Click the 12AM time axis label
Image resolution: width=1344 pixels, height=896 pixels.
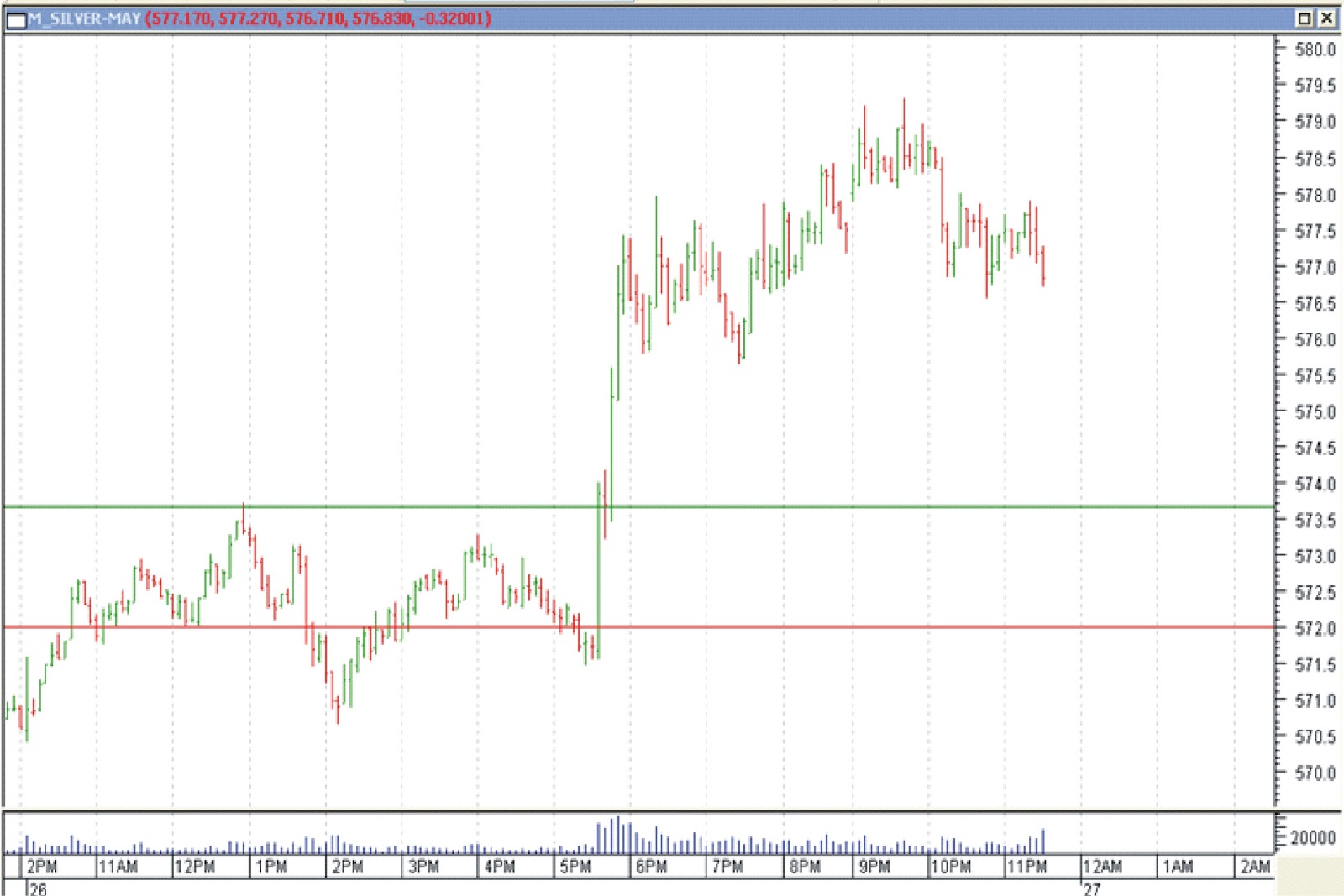pos(1103,867)
